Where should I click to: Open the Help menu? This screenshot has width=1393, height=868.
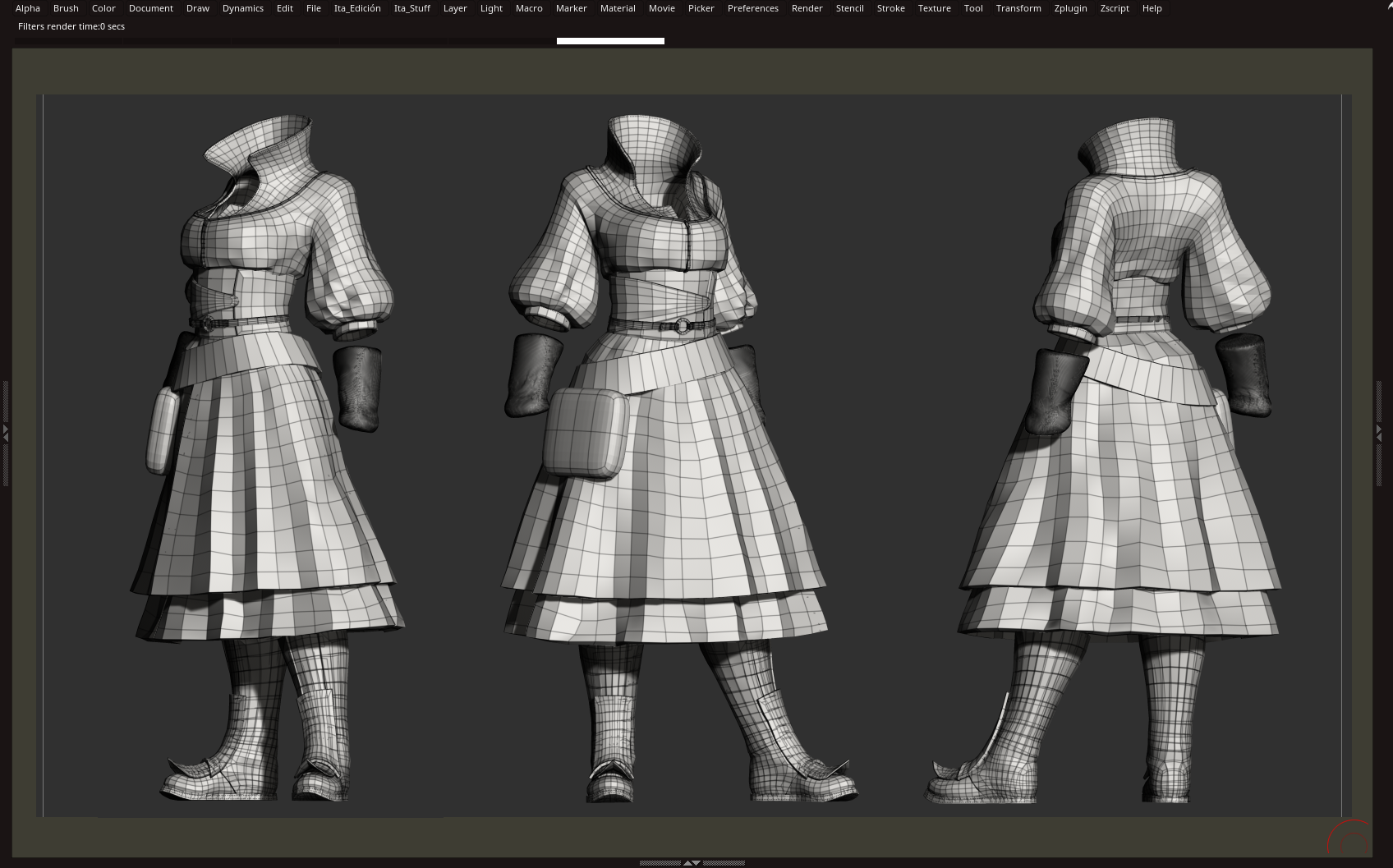[x=1152, y=8]
